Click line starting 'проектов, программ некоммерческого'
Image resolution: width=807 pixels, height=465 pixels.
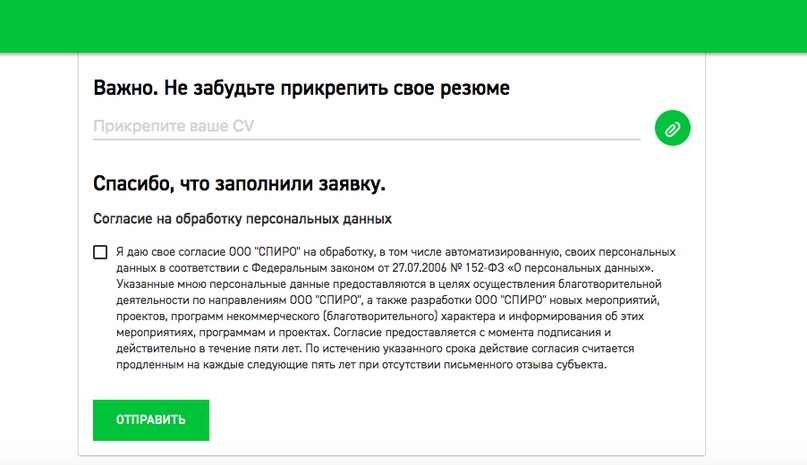pos(380,316)
